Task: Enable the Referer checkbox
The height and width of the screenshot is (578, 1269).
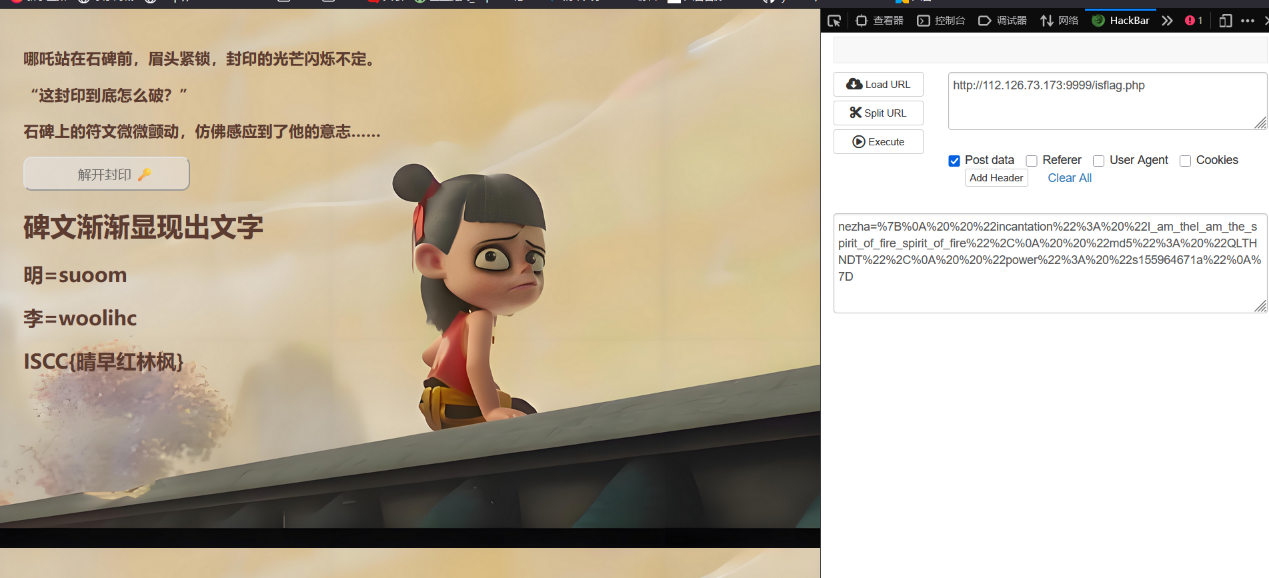Action: pyautogui.click(x=1031, y=161)
